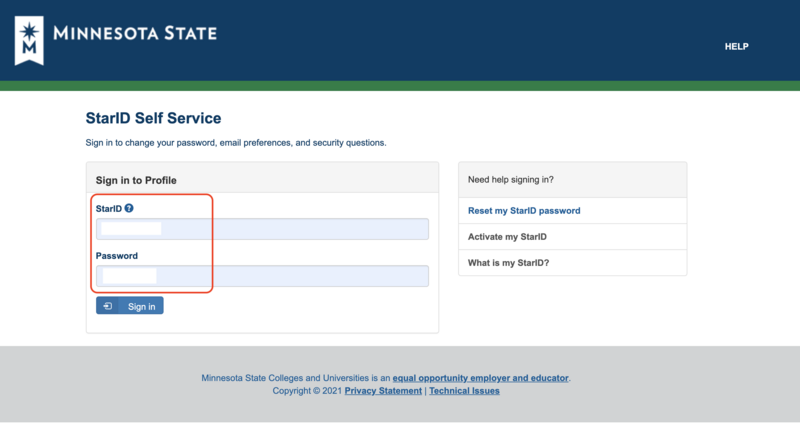Click the Minnesota State banner logo icon
Viewport: 800px width, 437px height.
click(31, 39)
